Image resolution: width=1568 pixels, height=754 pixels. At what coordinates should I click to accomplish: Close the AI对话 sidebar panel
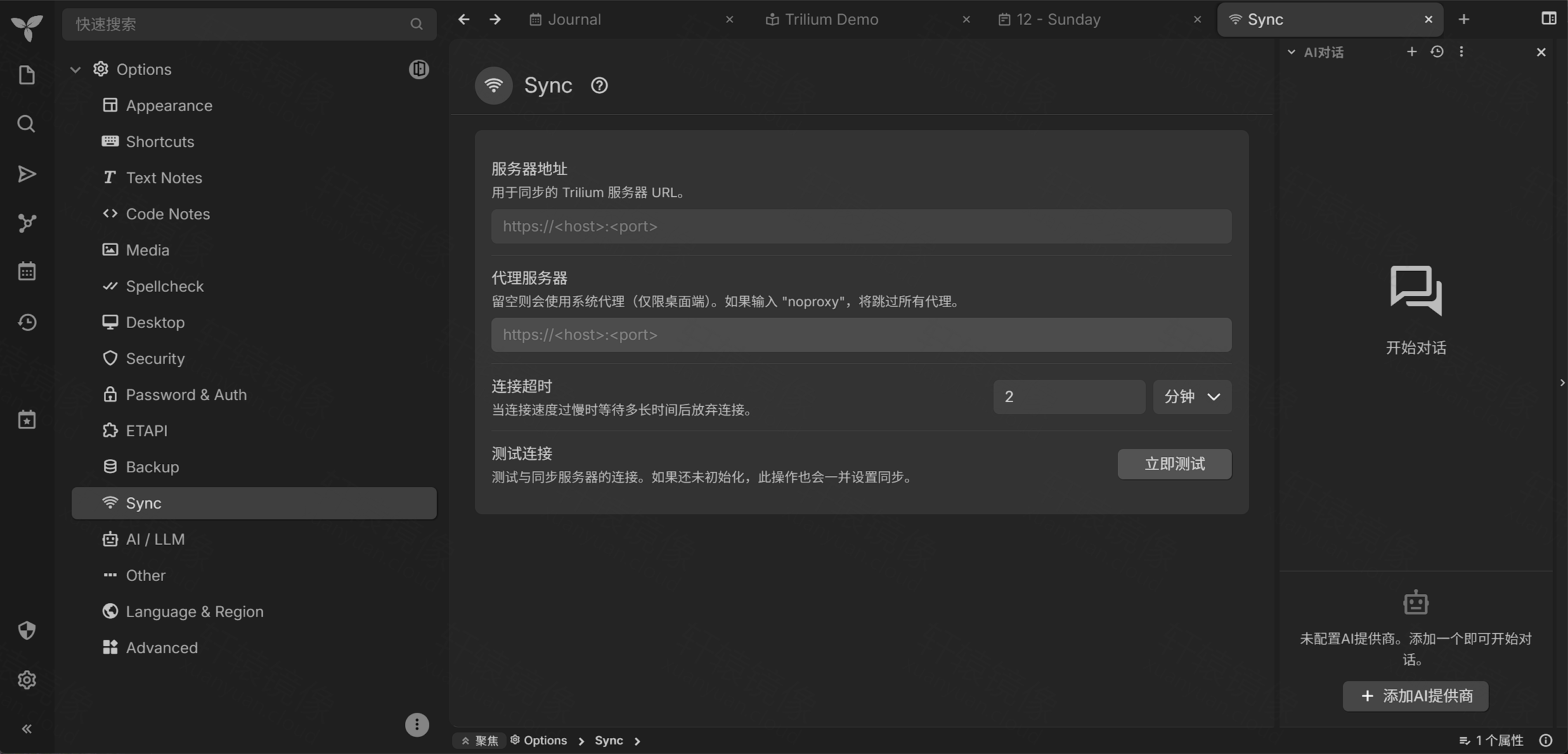coord(1541,52)
